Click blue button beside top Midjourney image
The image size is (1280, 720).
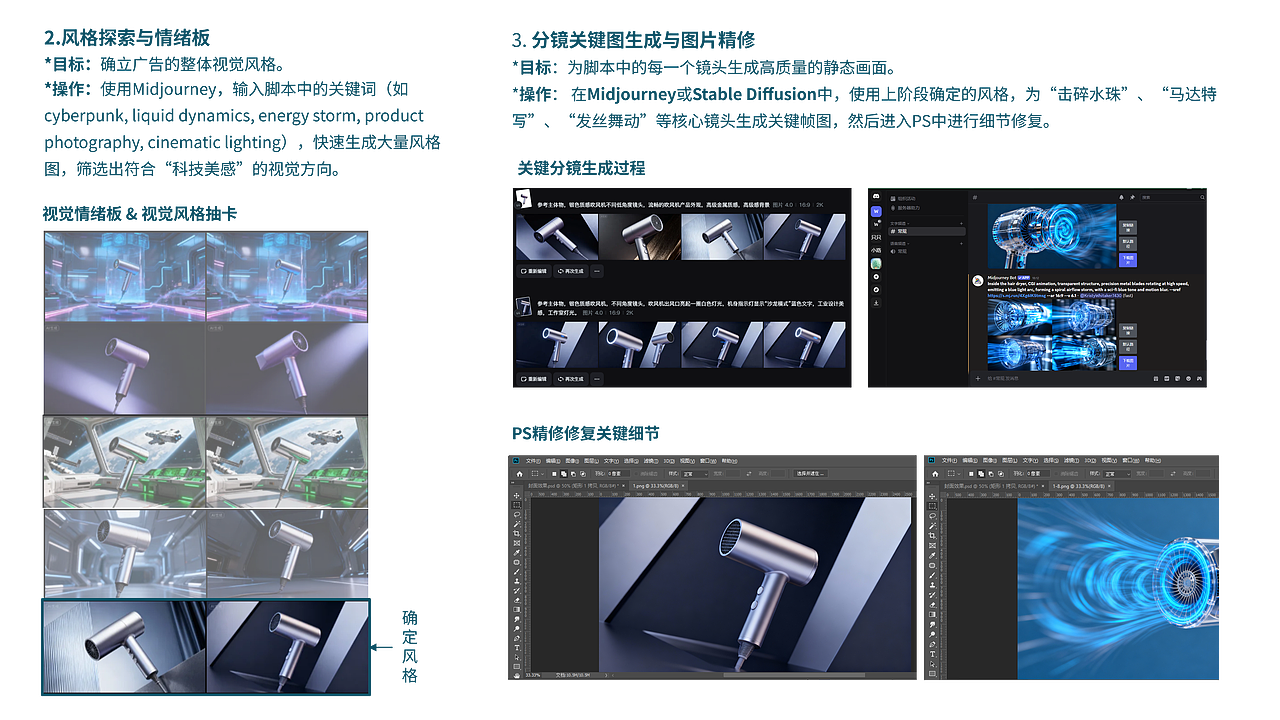1128,260
